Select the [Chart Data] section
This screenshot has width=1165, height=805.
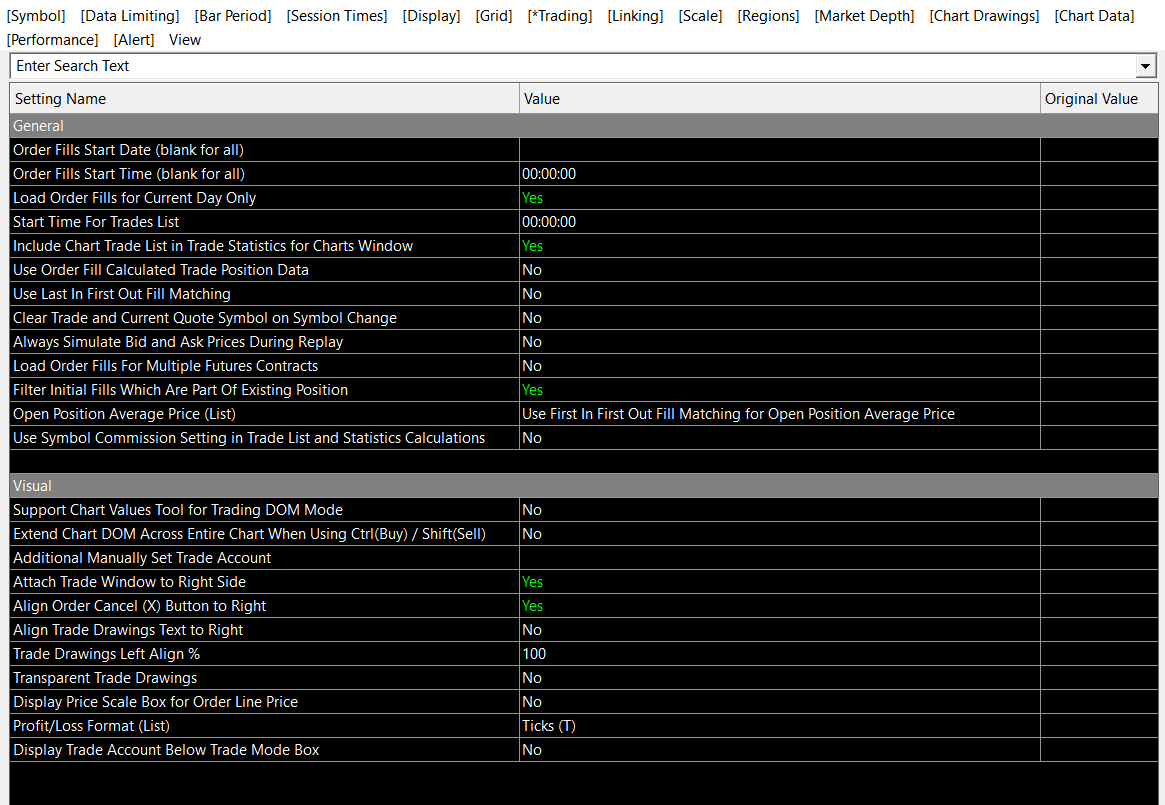(x=1094, y=16)
